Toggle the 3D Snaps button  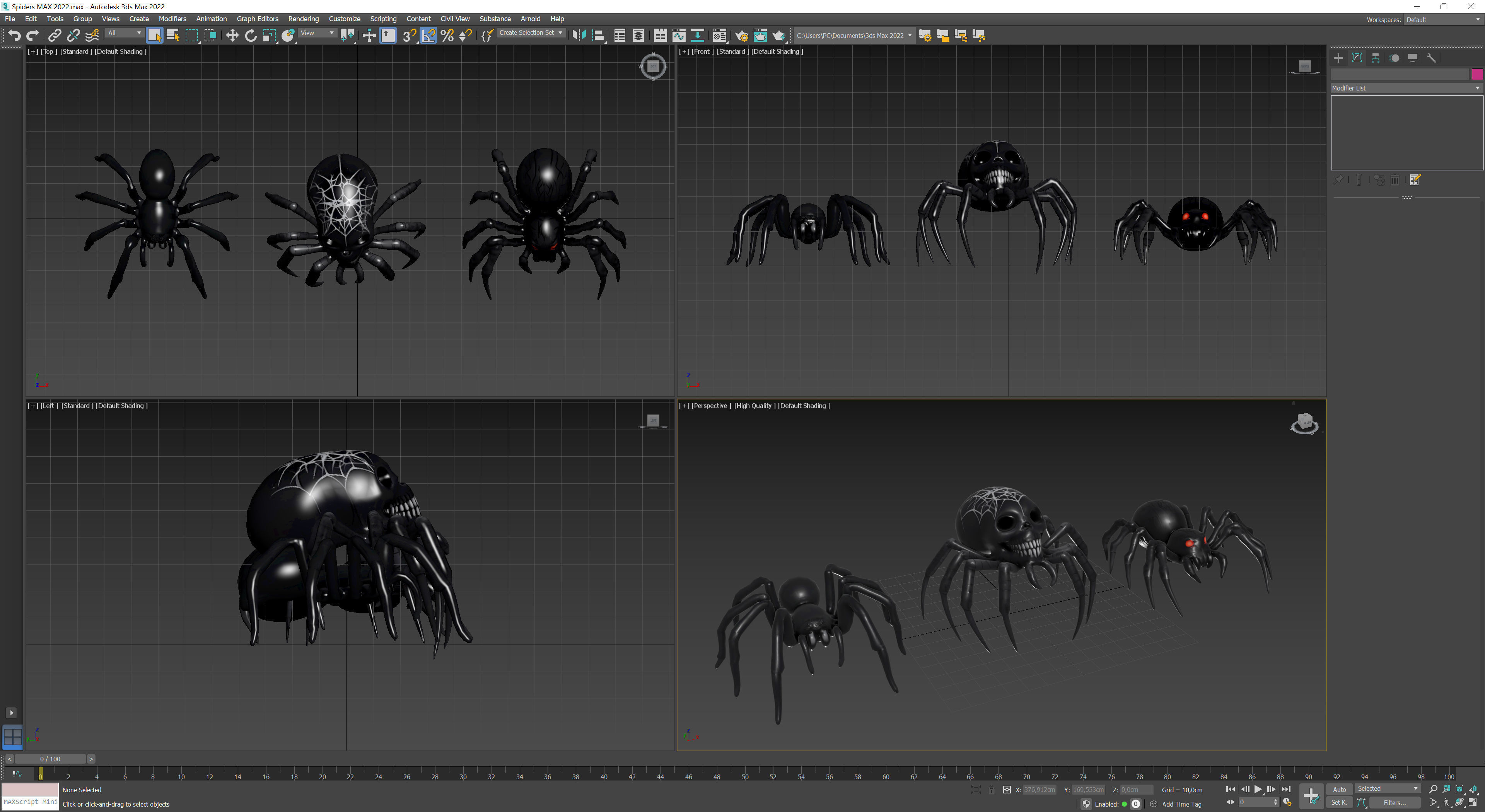click(410, 36)
